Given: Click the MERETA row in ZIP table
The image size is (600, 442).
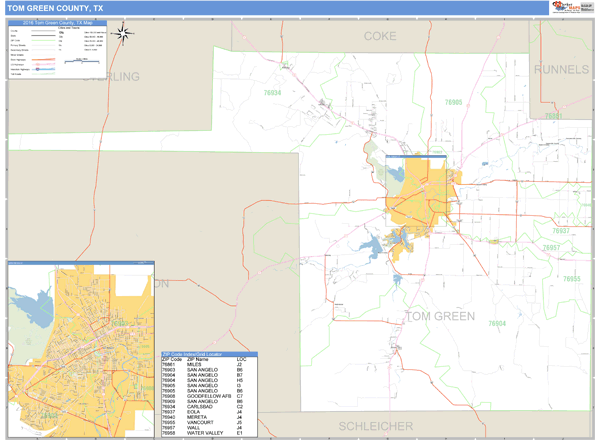Looking at the screenshot, I should pos(209,417).
